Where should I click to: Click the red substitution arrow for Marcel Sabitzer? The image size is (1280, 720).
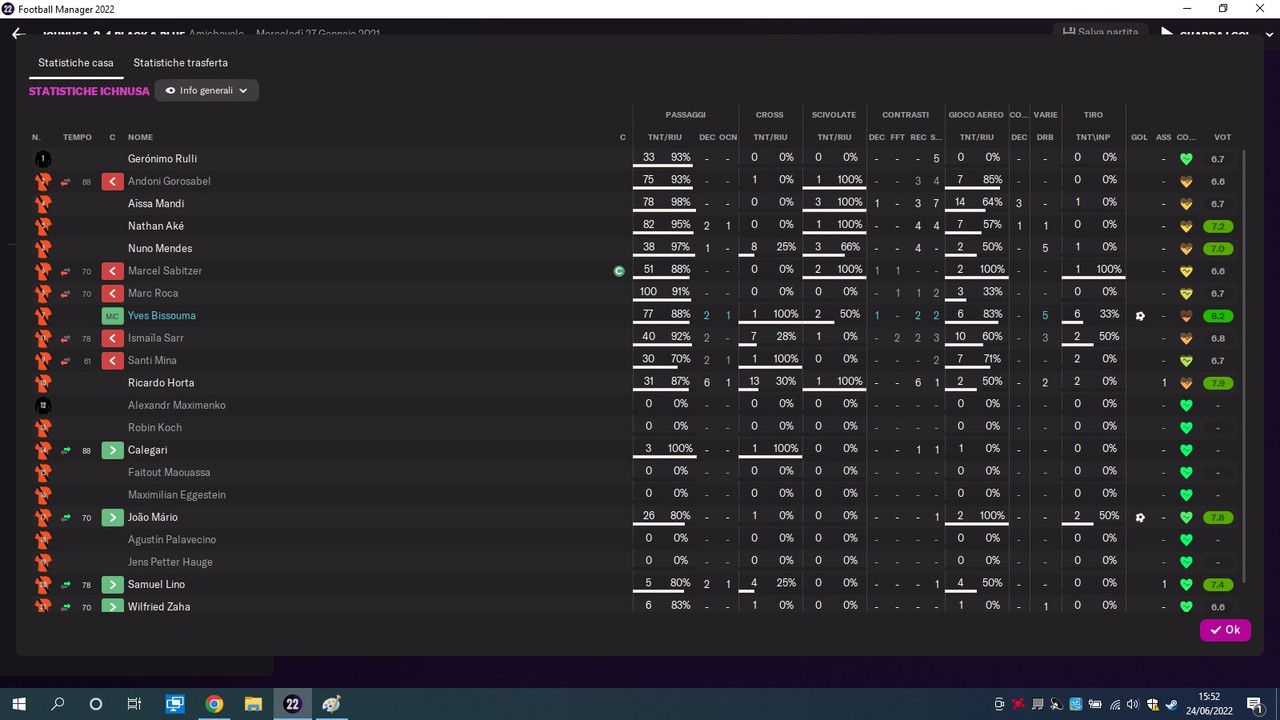112,271
